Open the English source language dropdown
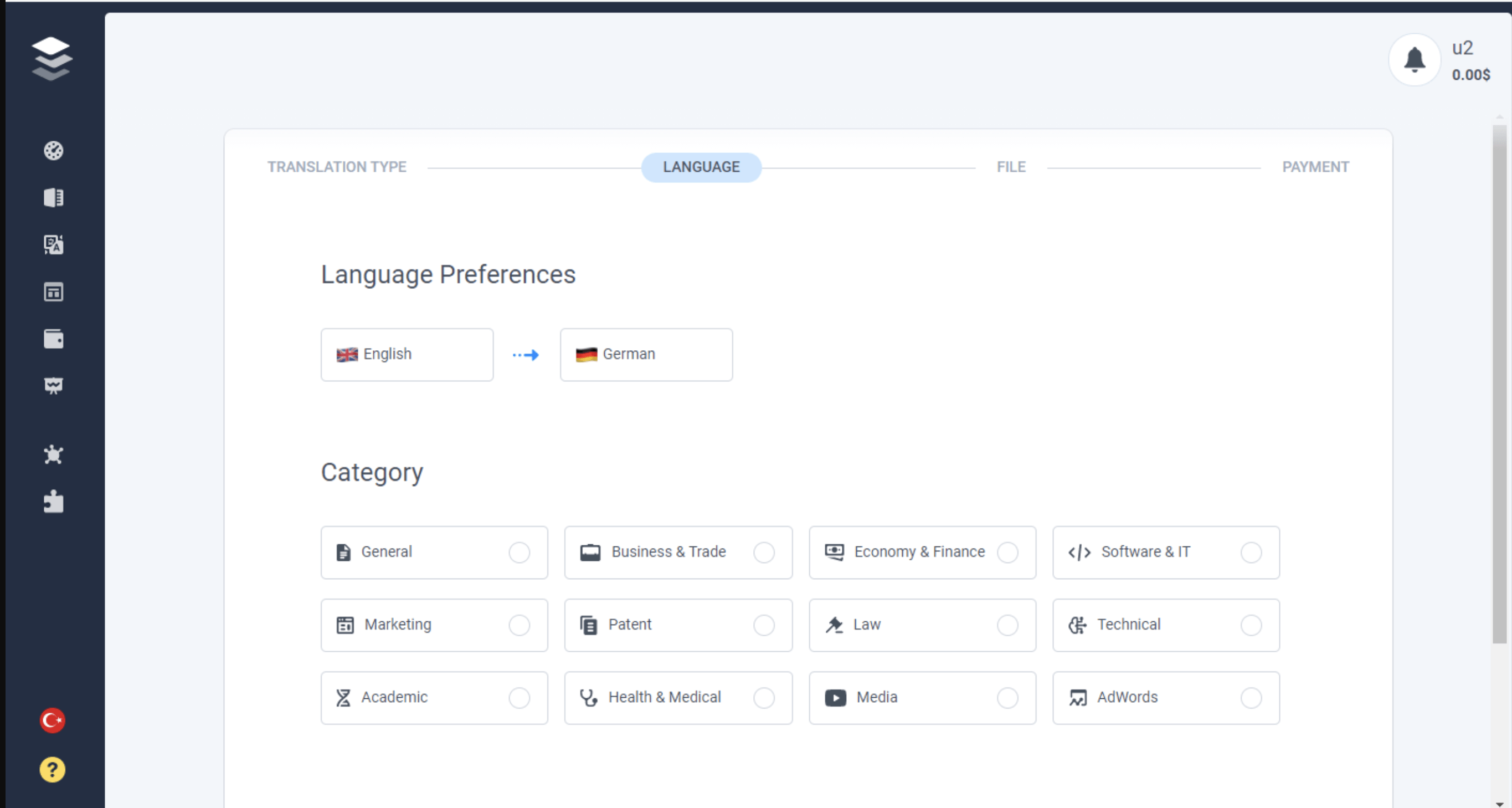This screenshot has width=1512, height=808. click(407, 354)
